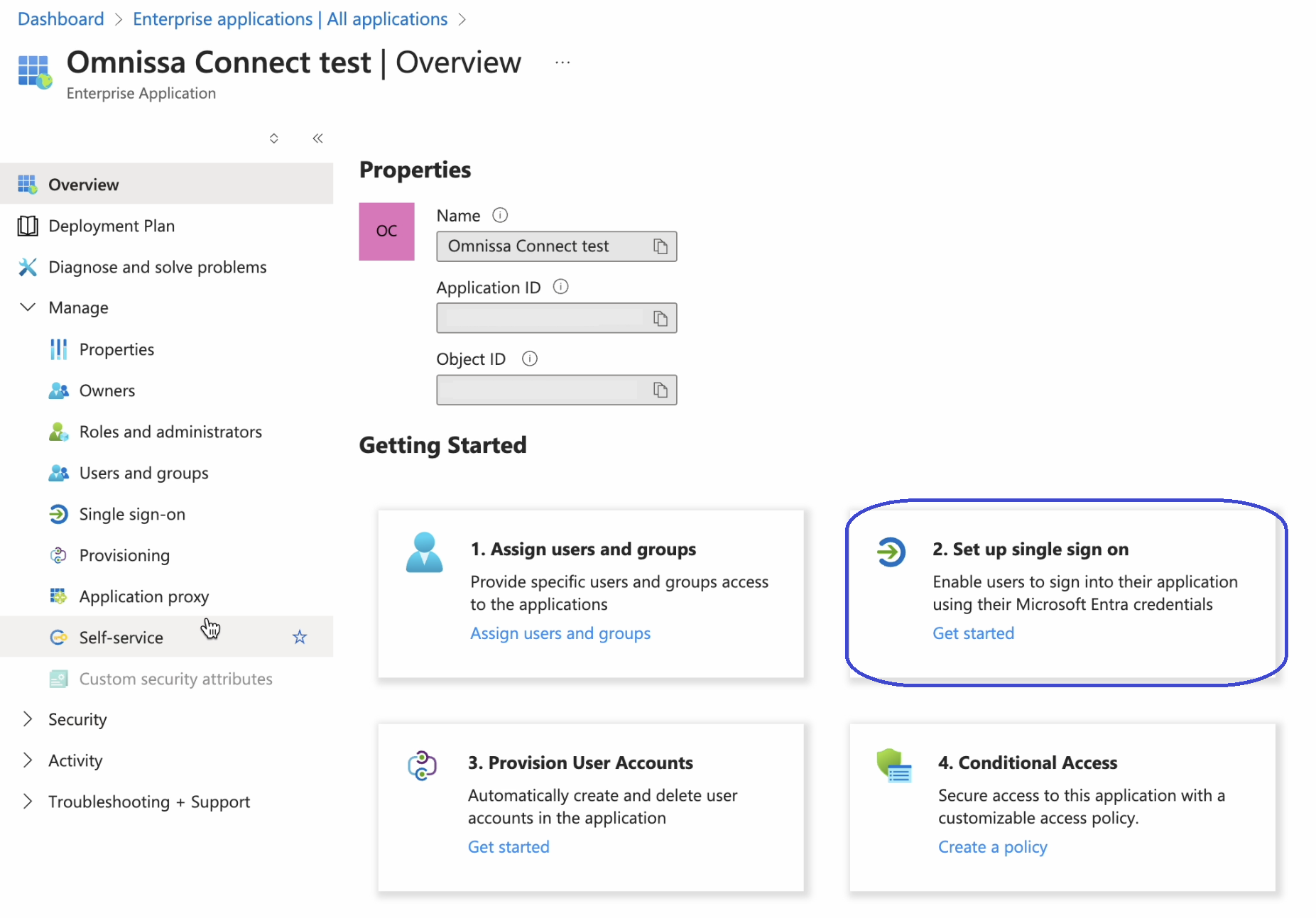Click the Application proxy sidebar icon
Viewport: 1316px width, 918px height.
[x=58, y=596]
